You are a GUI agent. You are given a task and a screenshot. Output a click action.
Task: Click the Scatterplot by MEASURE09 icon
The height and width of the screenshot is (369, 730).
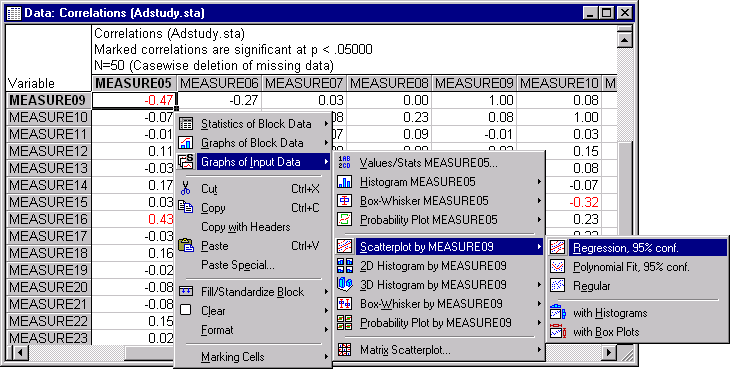[x=345, y=247]
